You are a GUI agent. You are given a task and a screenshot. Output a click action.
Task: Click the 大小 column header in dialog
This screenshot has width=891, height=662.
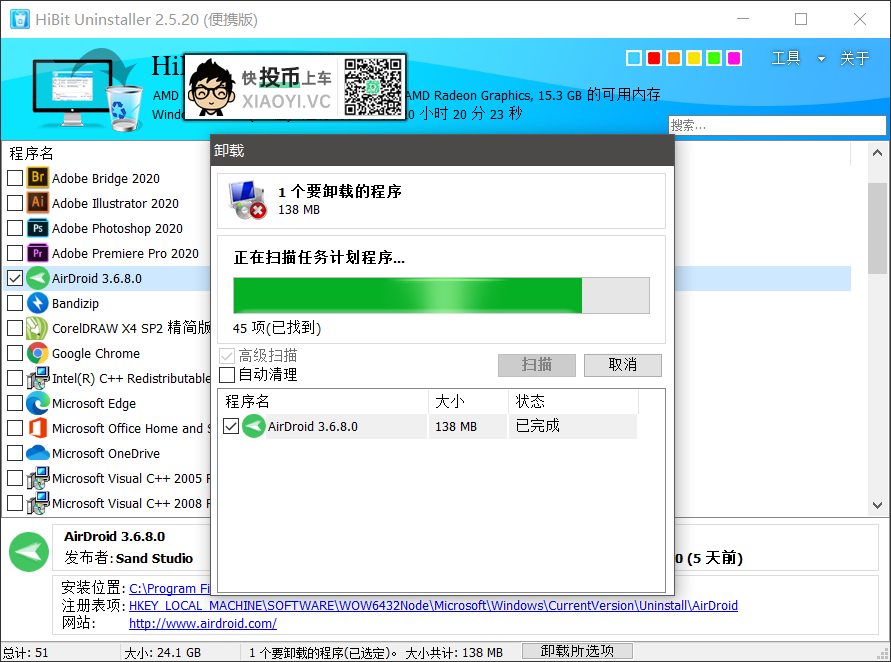click(x=468, y=402)
